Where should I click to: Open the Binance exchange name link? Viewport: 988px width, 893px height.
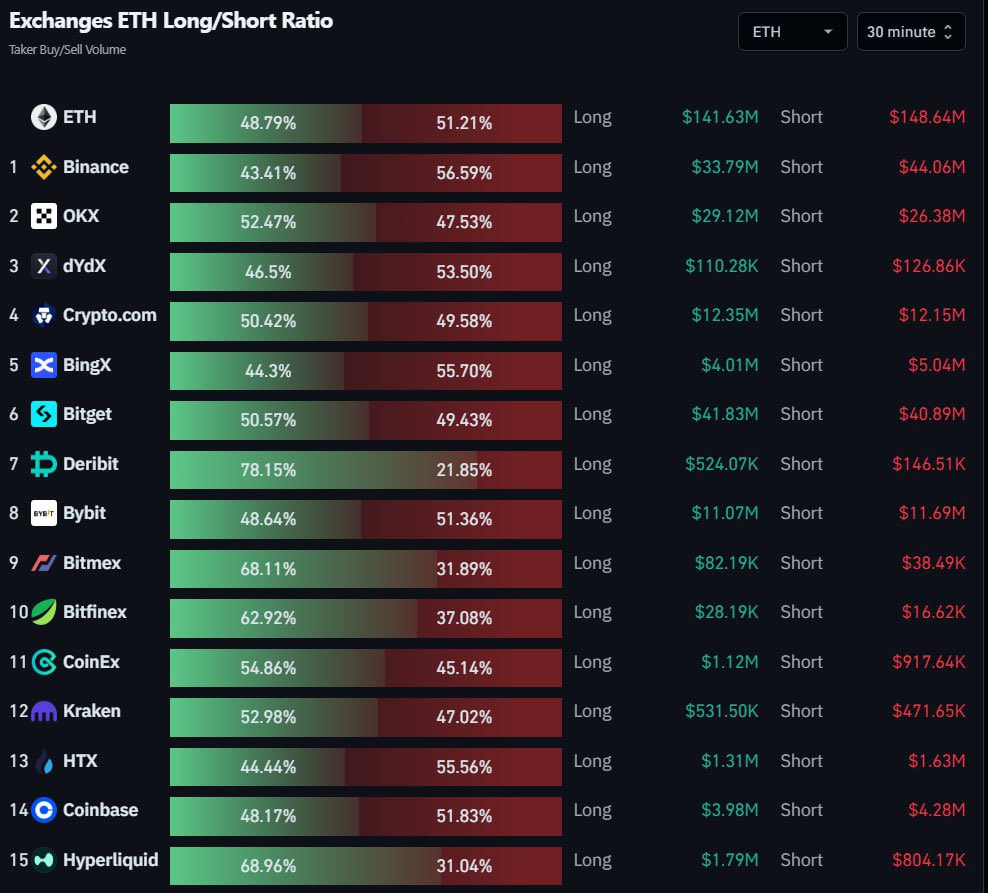point(96,167)
